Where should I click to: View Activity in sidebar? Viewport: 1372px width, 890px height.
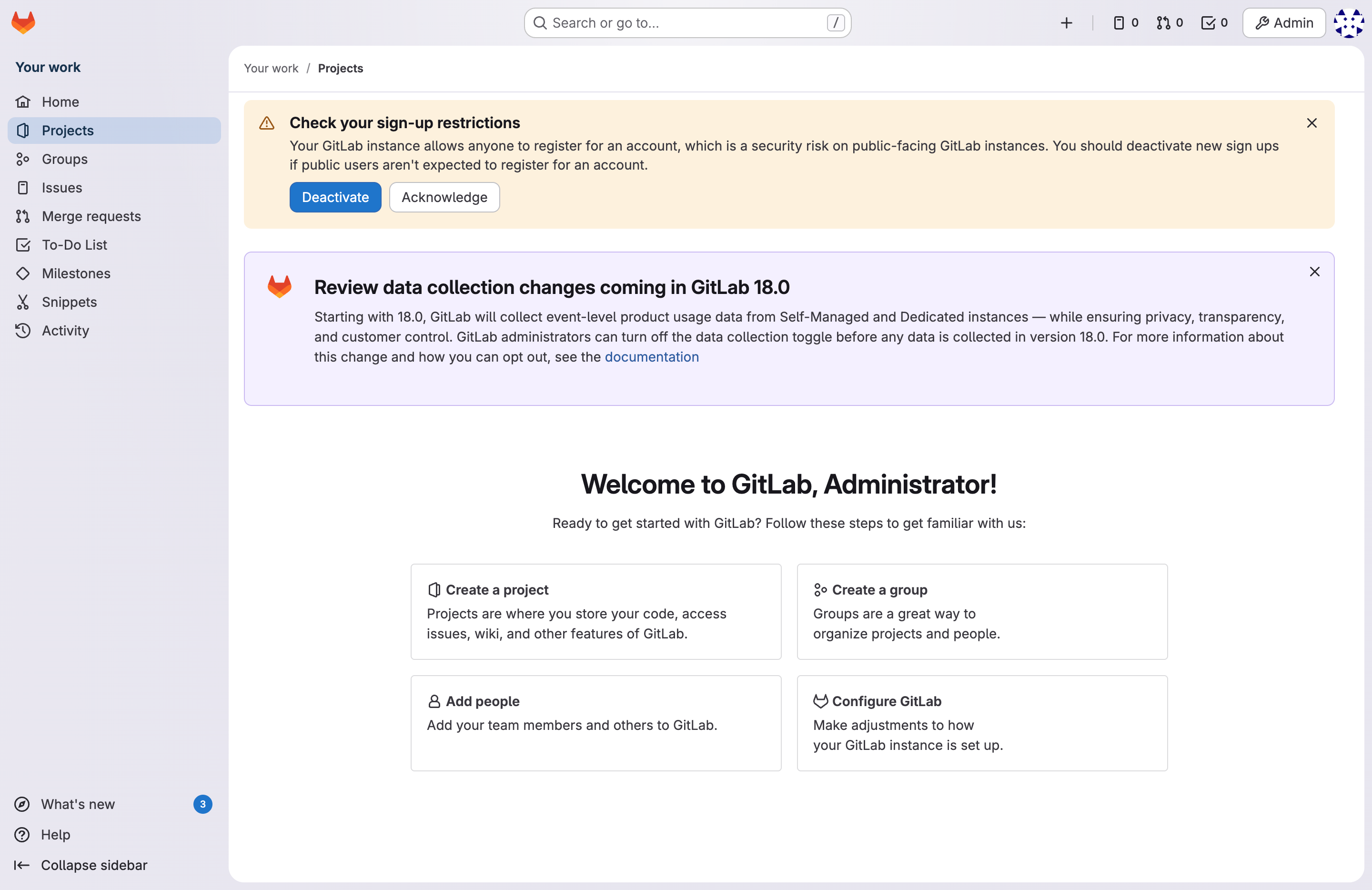pos(65,330)
